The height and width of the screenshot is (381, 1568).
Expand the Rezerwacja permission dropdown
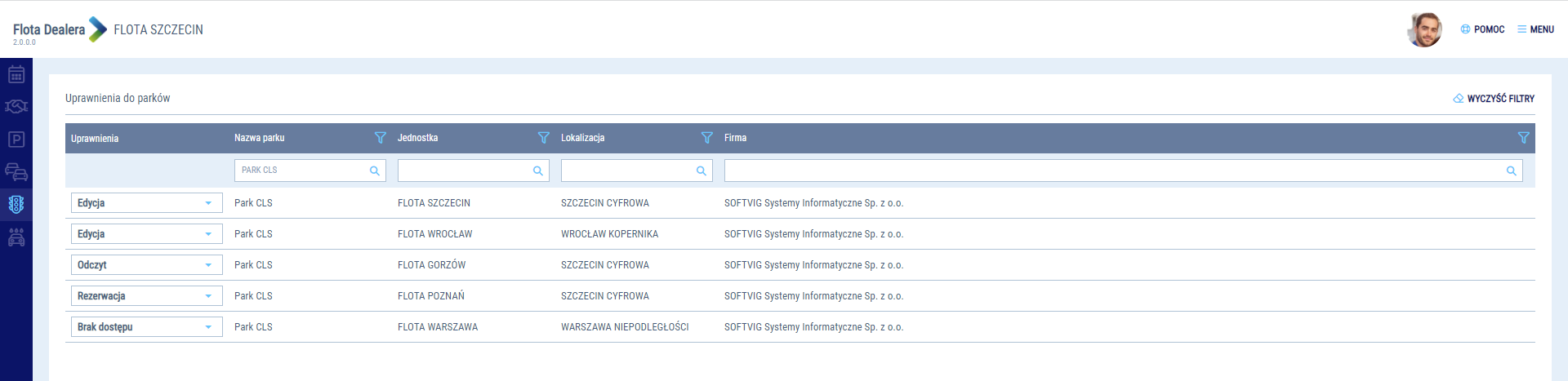coord(146,296)
